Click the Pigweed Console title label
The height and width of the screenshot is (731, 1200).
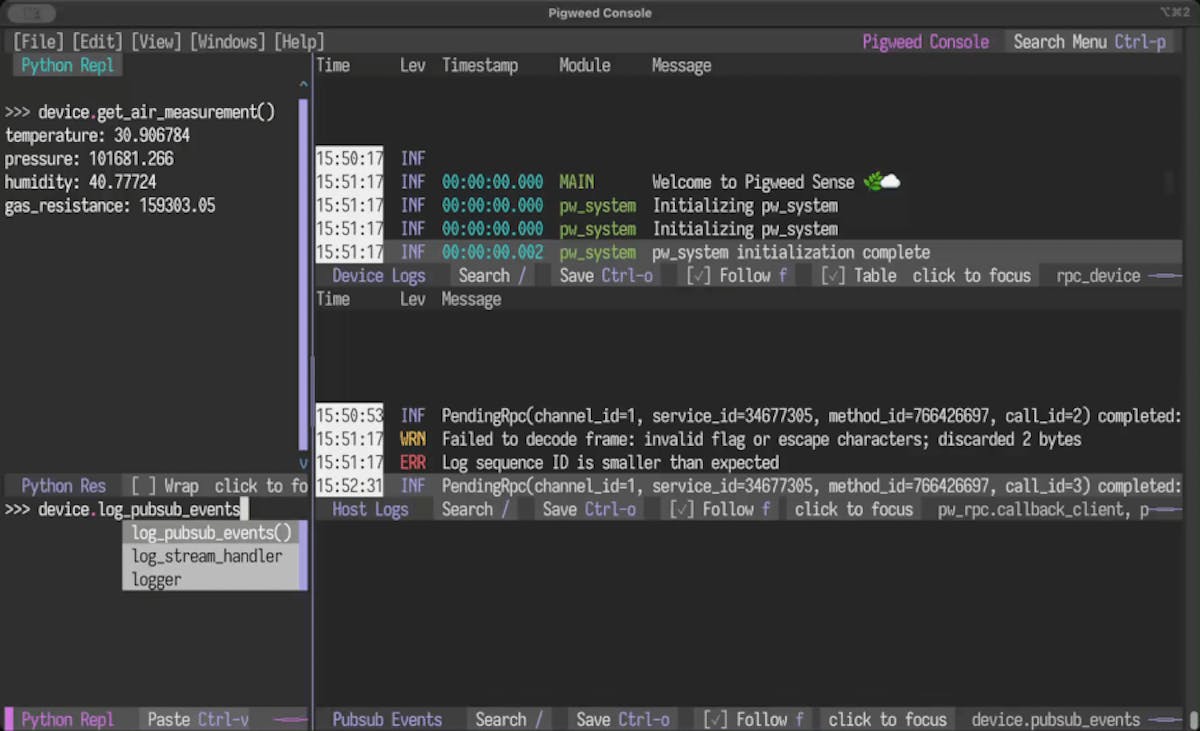926,42
